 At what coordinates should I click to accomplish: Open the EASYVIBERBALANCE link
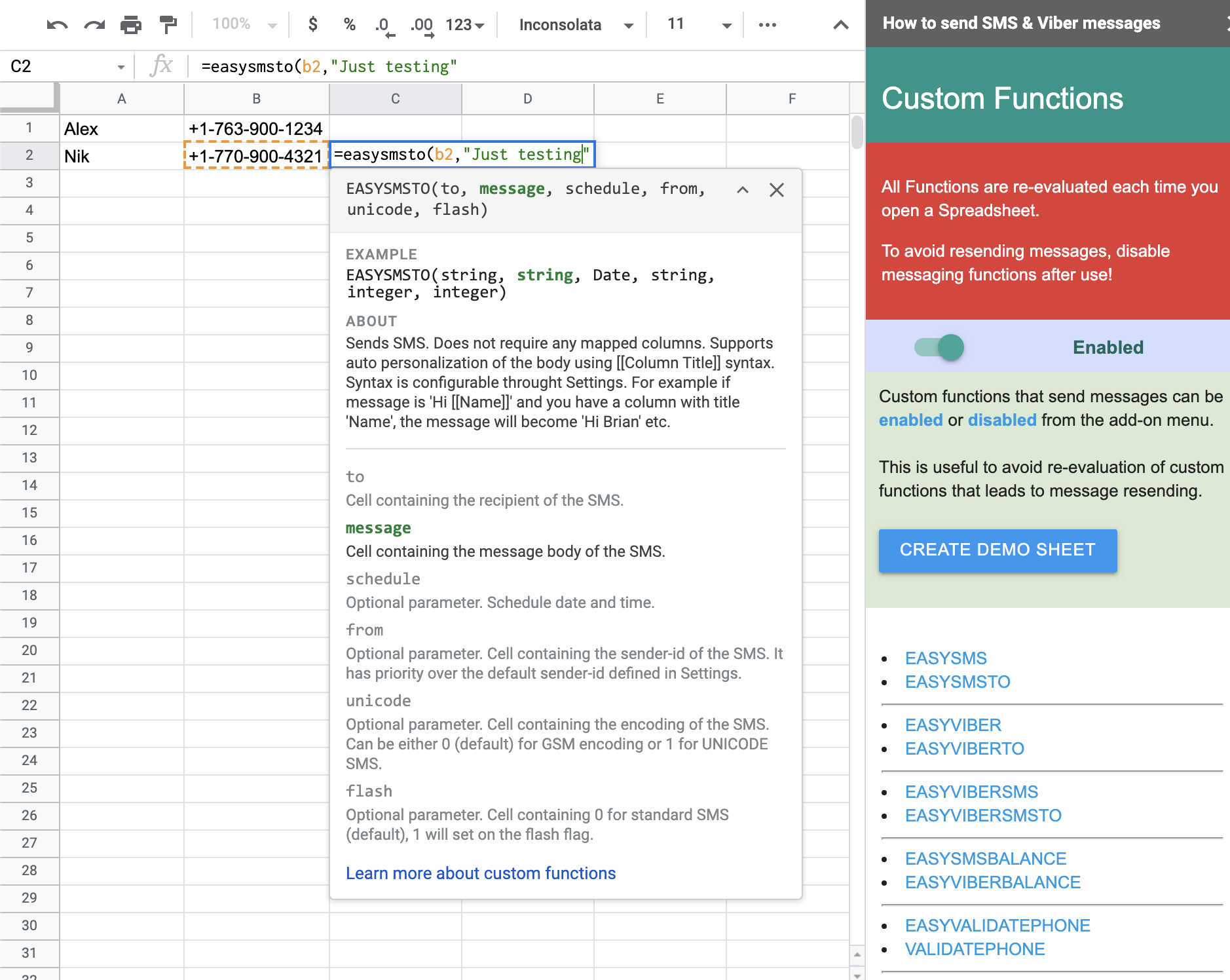coord(992,882)
